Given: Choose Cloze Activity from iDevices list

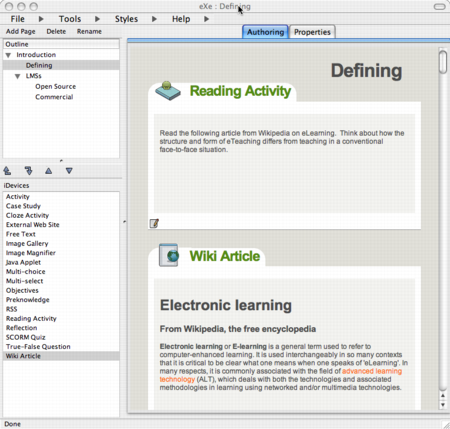Looking at the screenshot, I should click(x=27, y=215).
